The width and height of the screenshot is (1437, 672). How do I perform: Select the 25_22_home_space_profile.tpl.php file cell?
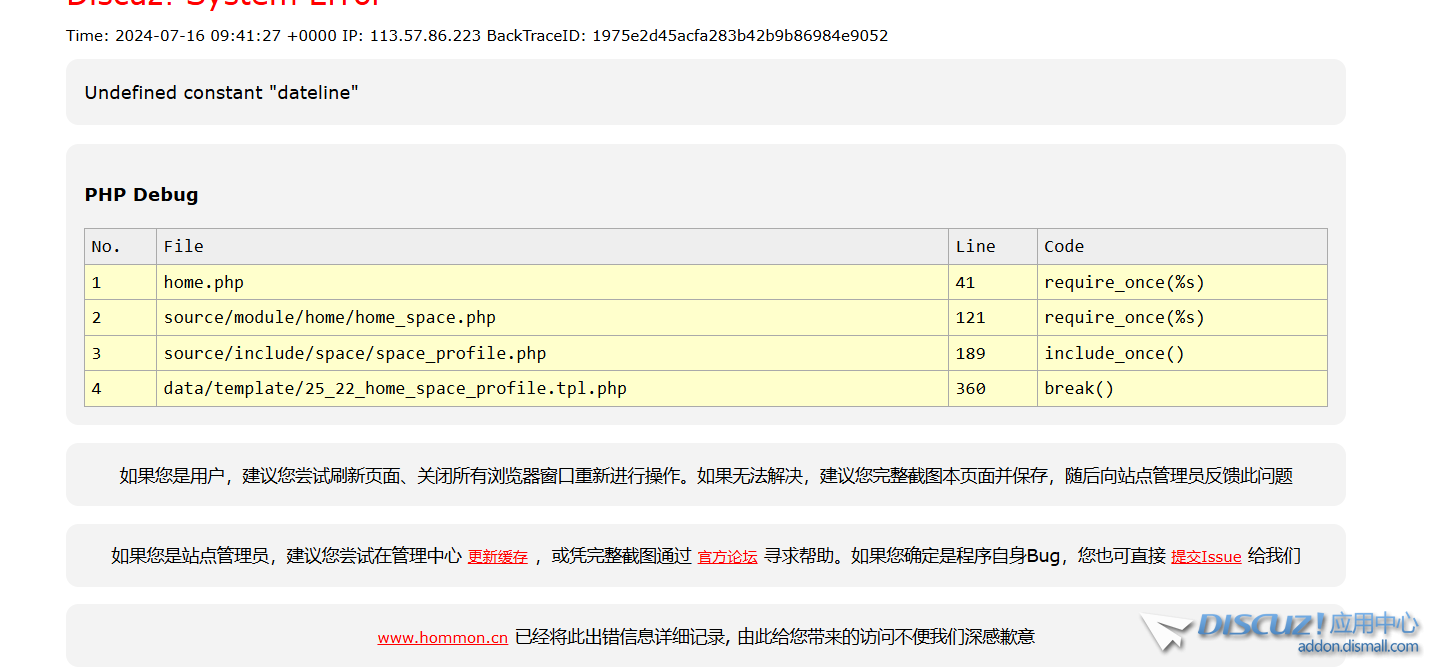point(552,389)
